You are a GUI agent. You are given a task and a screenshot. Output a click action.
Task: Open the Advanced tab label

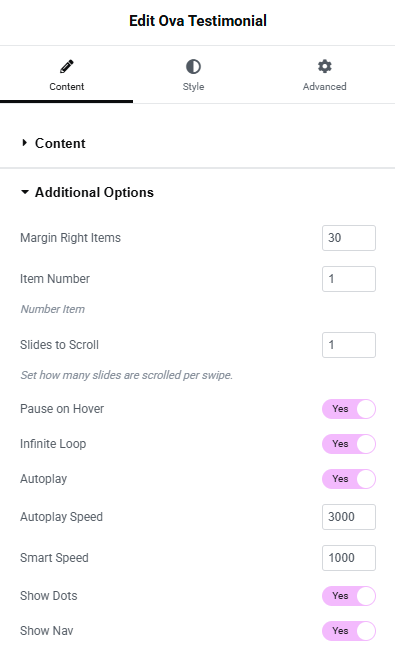point(324,86)
